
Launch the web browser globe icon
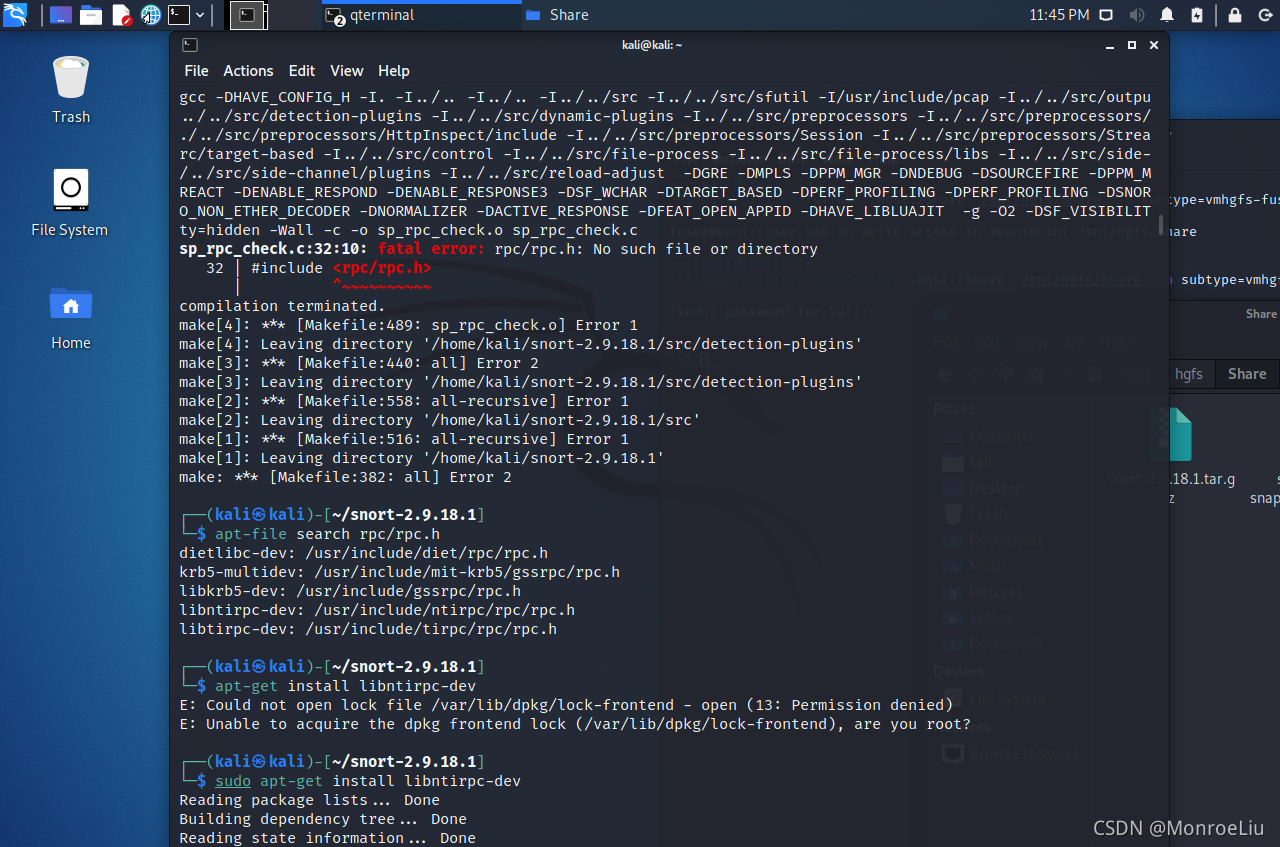click(151, 15)
